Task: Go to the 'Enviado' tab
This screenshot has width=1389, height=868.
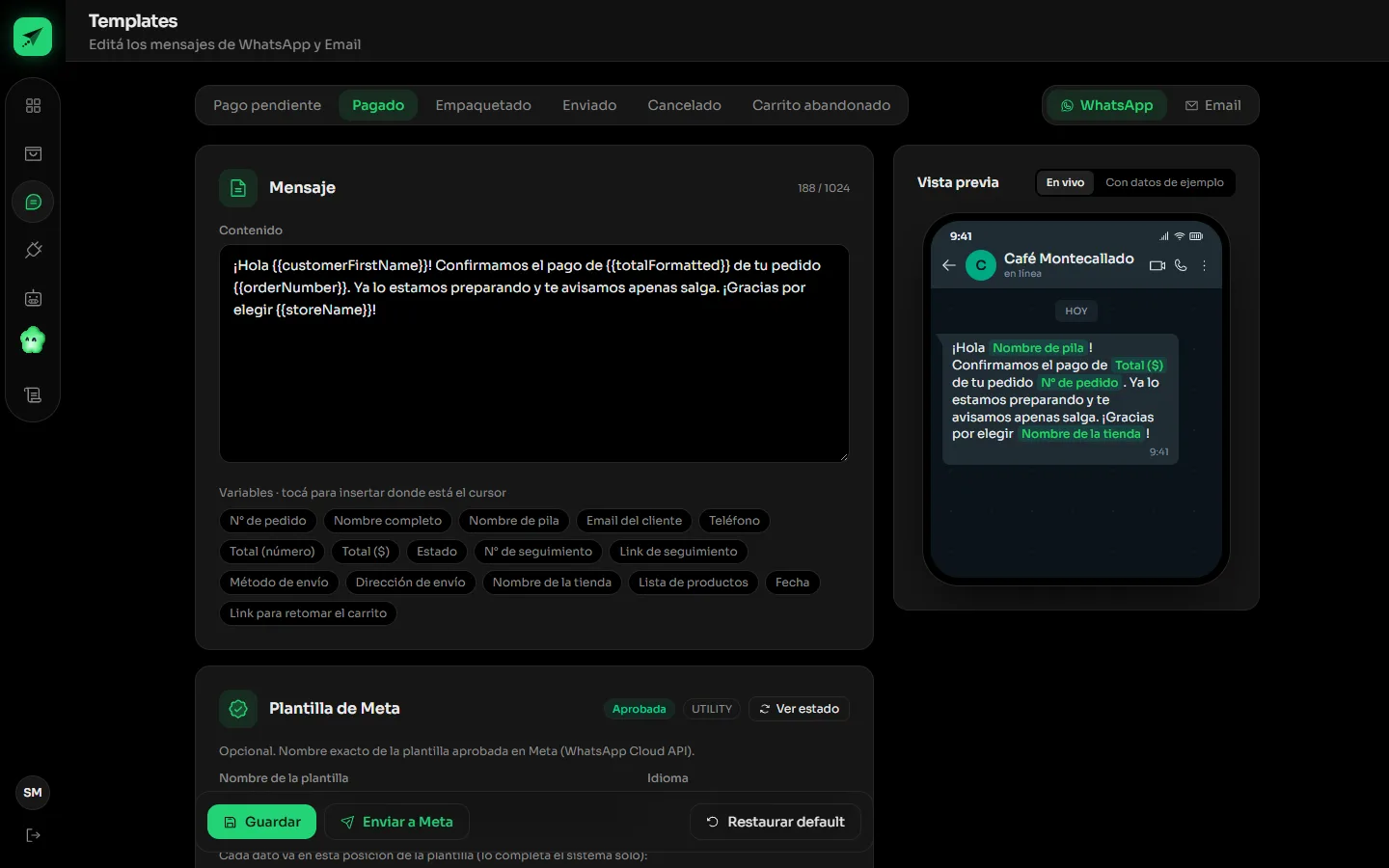Action: (x=589, y=105)
